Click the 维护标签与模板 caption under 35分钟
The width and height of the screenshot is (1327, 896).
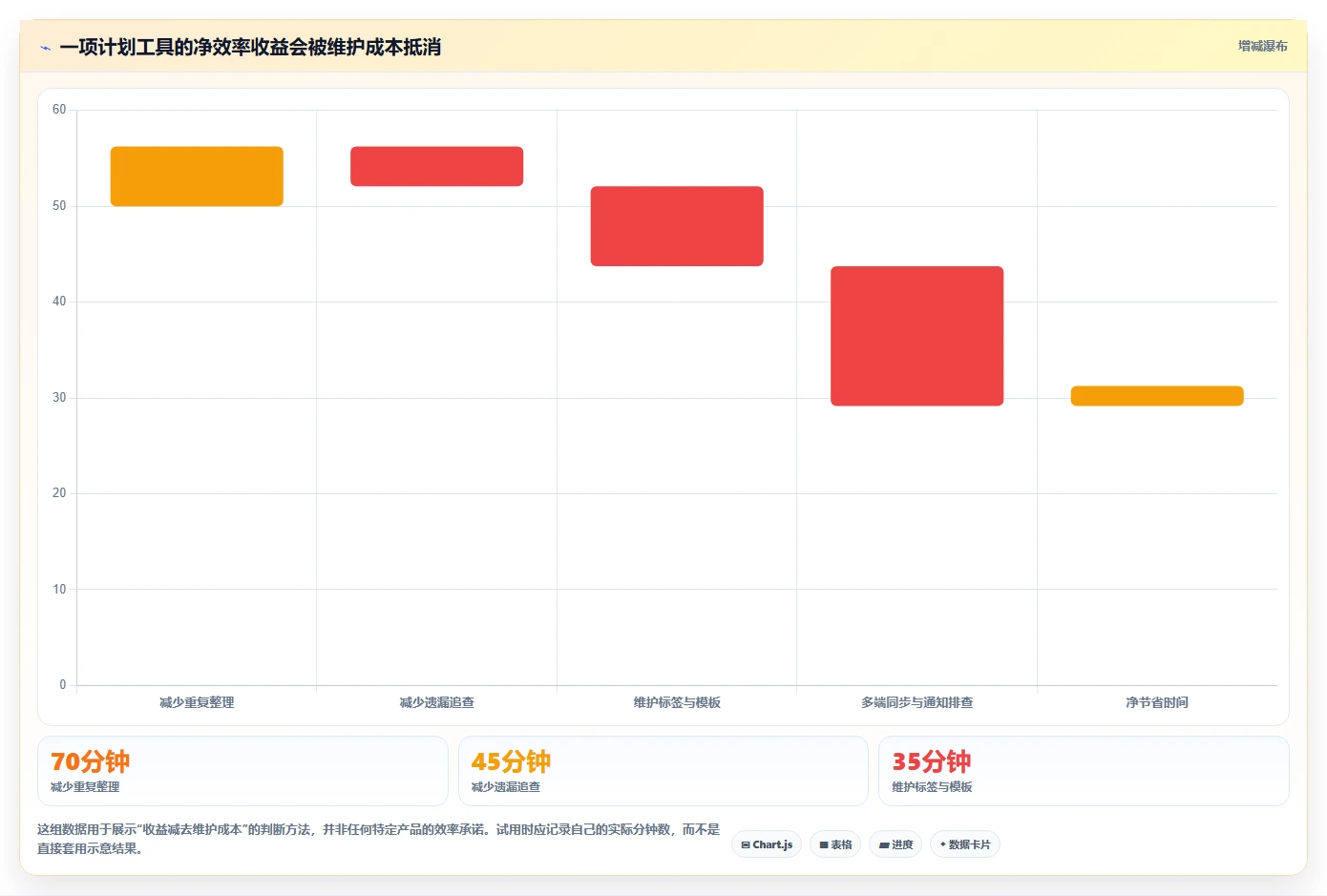[x=932, y=787]
